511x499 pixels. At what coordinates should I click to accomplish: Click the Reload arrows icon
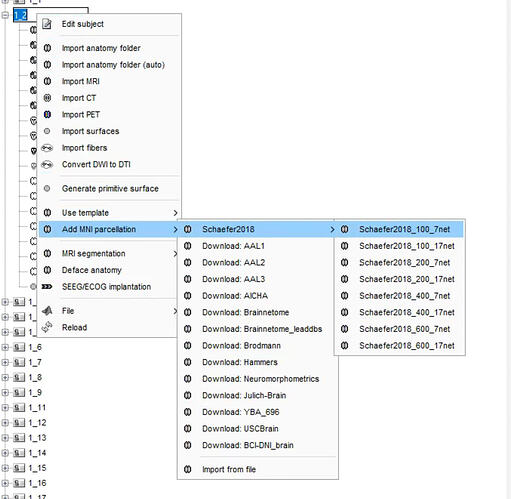[47, 327]
